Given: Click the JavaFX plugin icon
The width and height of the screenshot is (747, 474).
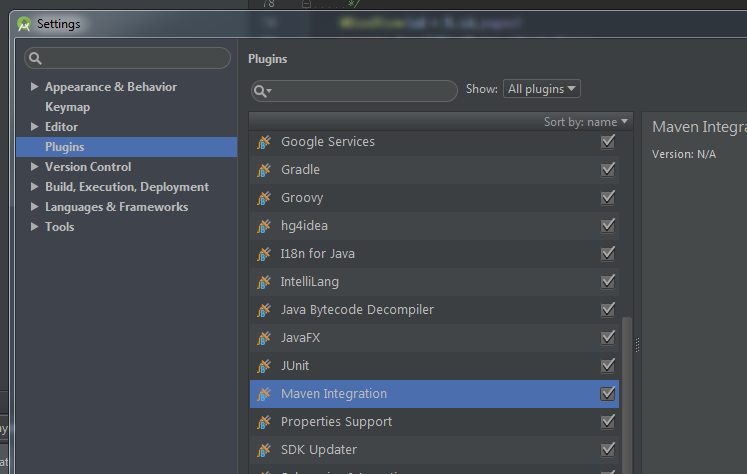Looking at the screenshot, I should click(264, 338).
